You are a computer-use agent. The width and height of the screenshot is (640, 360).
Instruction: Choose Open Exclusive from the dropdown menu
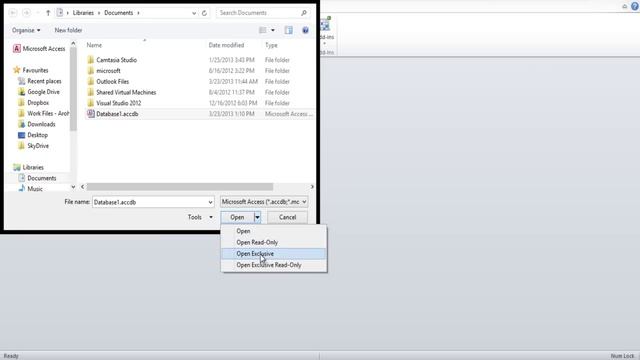click(273, 253)
